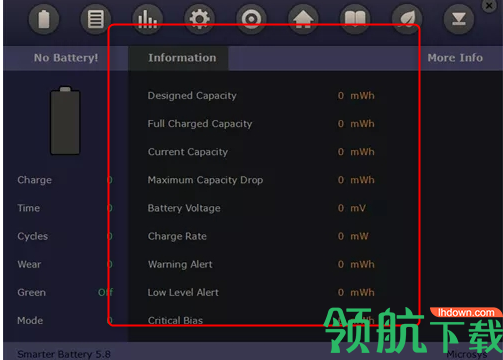503x360 pixels.
Task: Open the book help icon
Action: click(x=355, y=19)
